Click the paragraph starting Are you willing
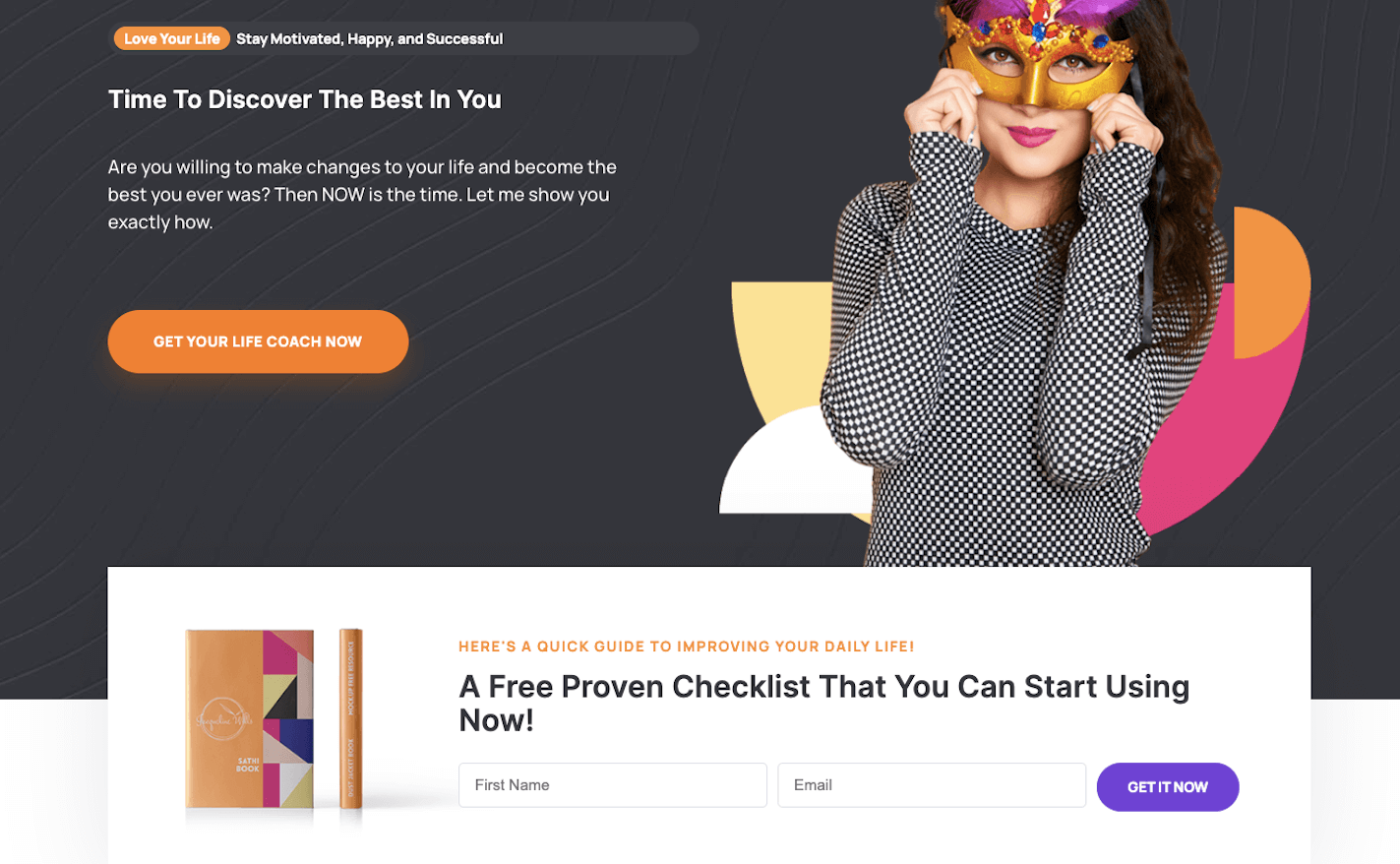1400x864 pixels. point(362,195)
